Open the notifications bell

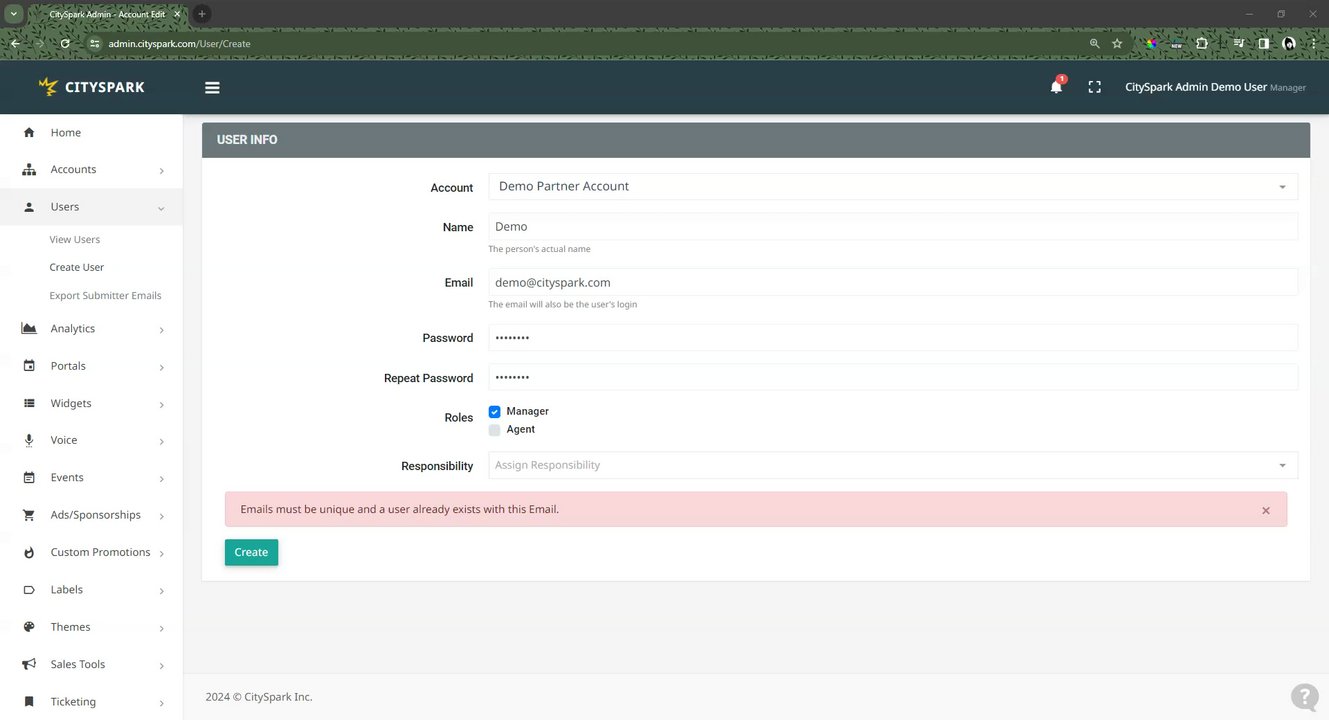coord(1056,87)
